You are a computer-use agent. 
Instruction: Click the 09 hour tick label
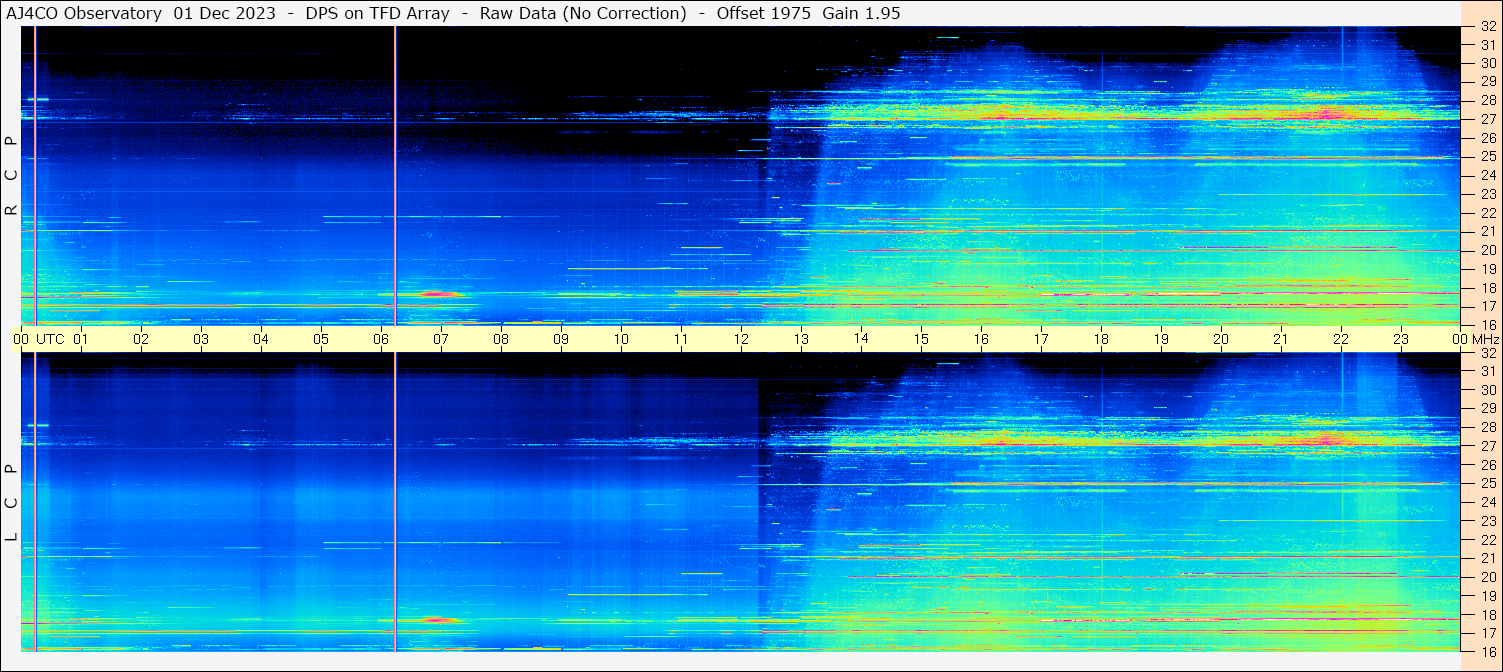point(561,339)
